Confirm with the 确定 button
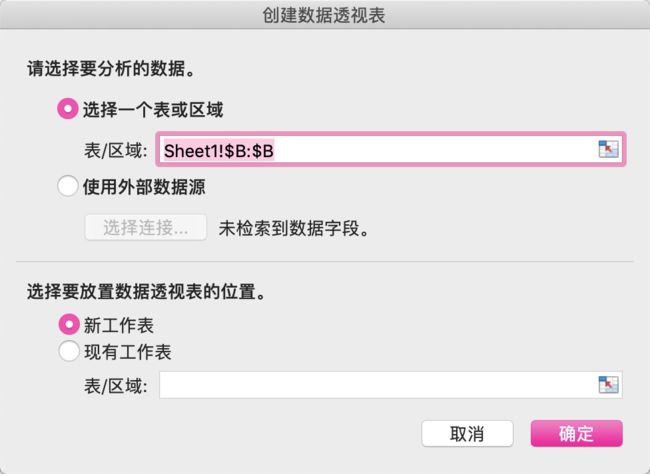 click(576, 433)
